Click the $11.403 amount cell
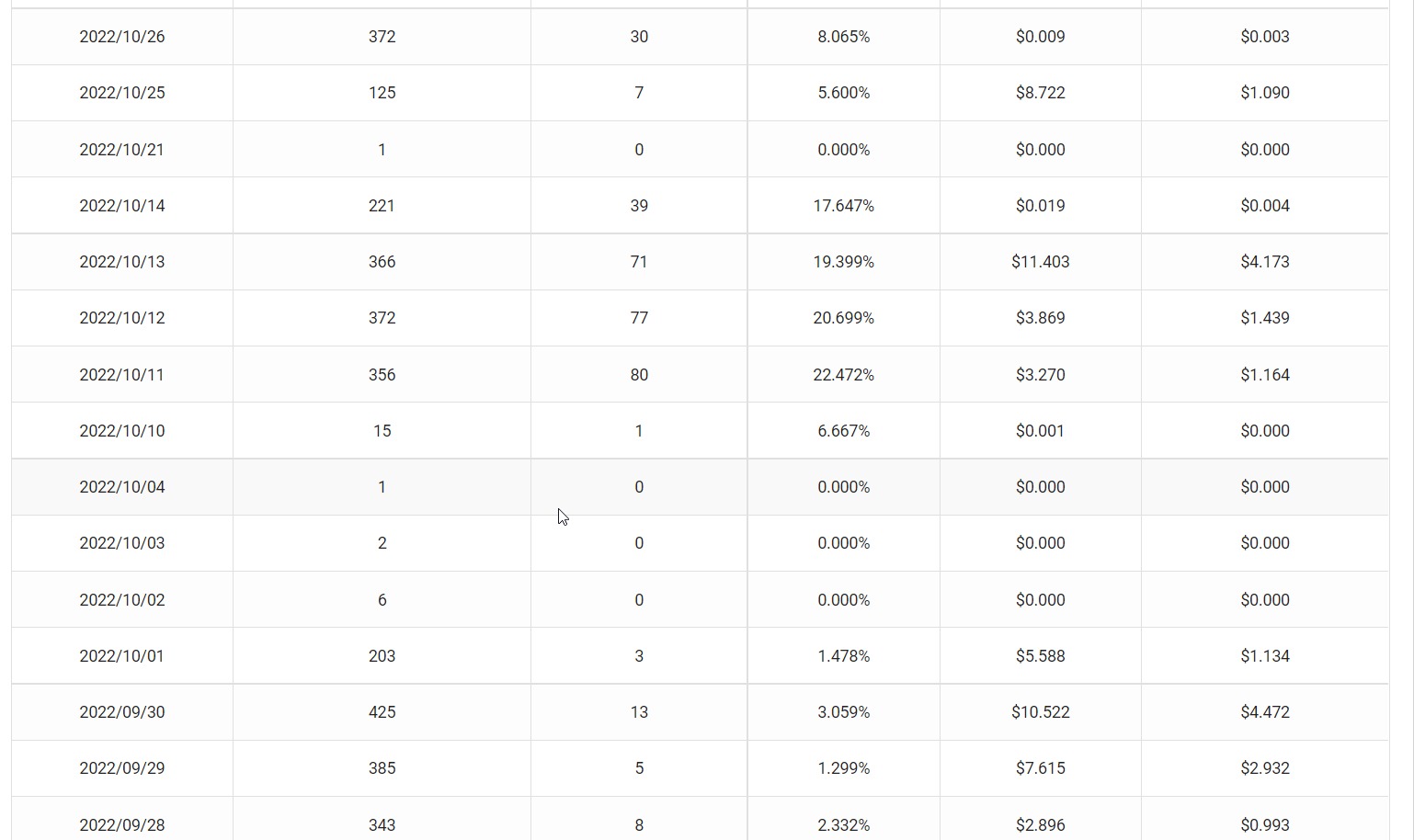1414x840 pixels. (1040, 262)
